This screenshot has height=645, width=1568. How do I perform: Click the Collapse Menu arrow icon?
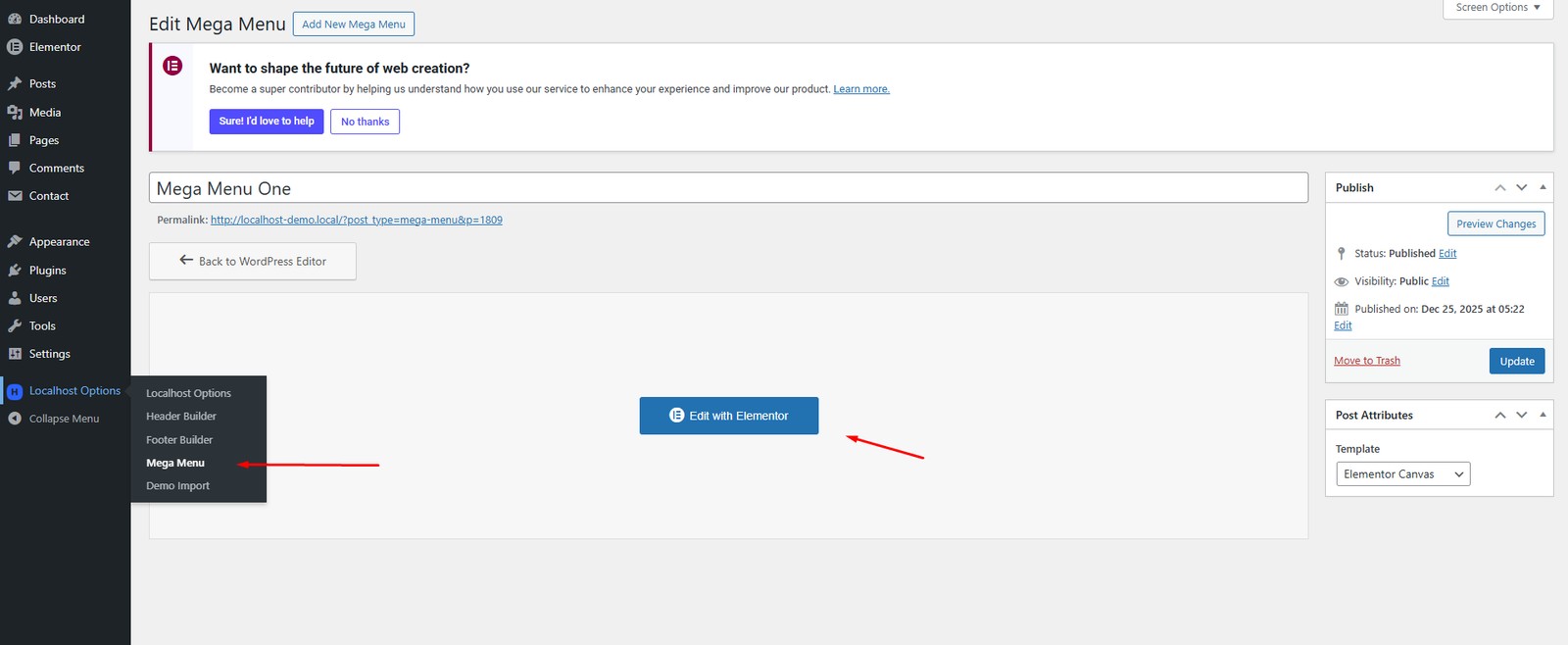tap(15, 419)
